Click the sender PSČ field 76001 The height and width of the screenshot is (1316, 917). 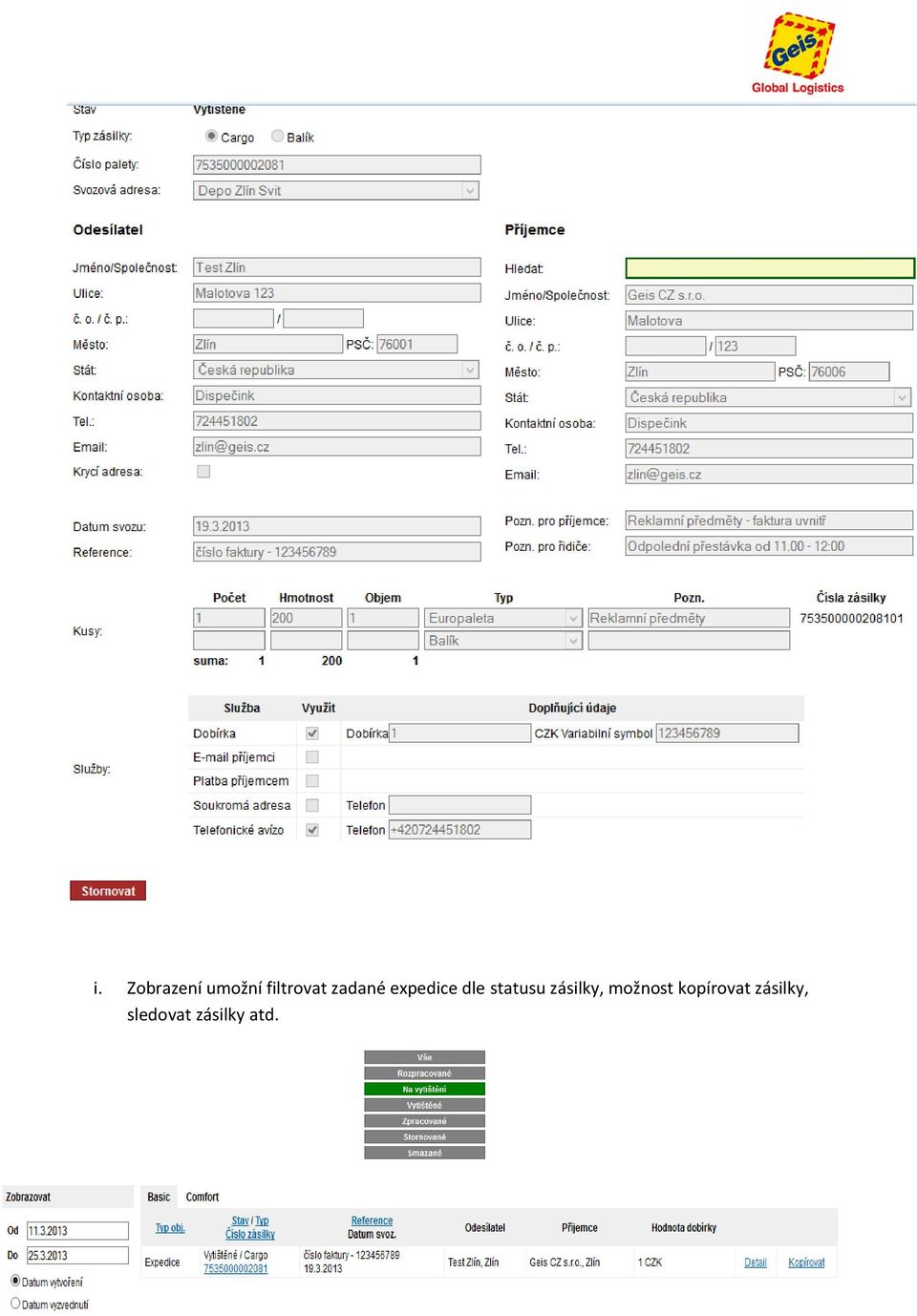416,344
